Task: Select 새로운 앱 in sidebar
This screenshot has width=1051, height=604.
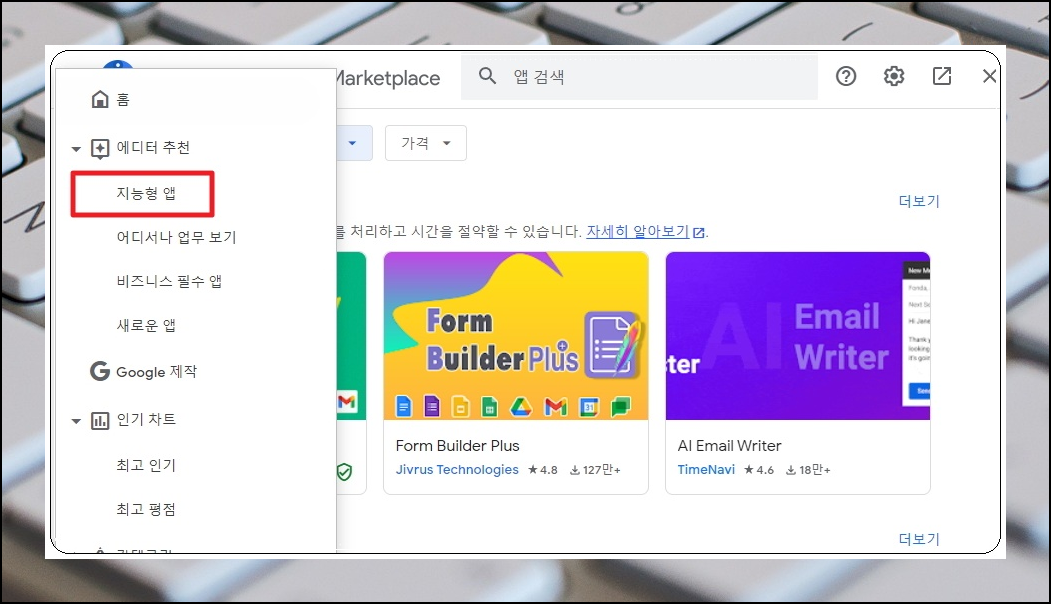Action: (146, 326)
